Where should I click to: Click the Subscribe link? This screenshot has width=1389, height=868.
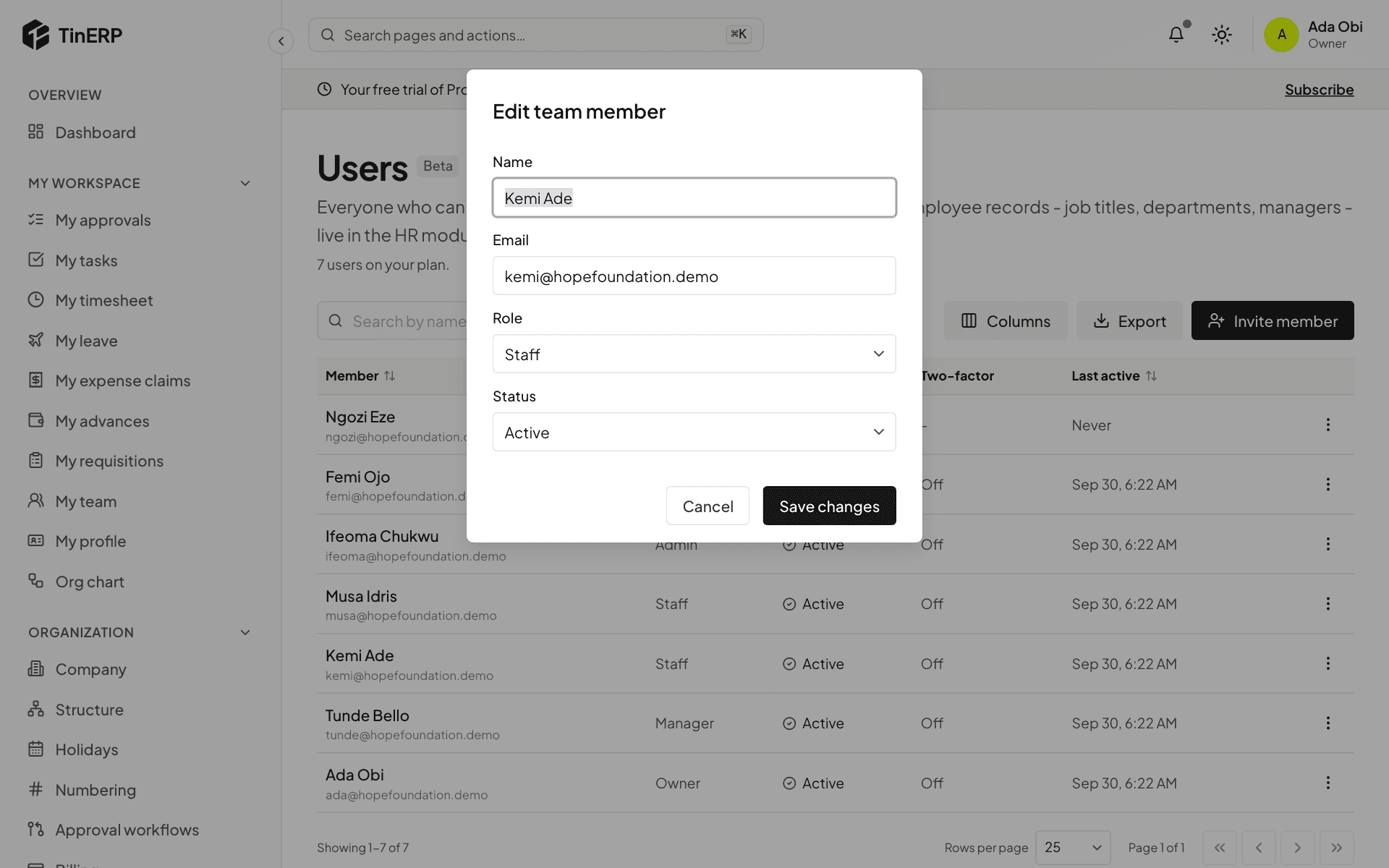1319,90
